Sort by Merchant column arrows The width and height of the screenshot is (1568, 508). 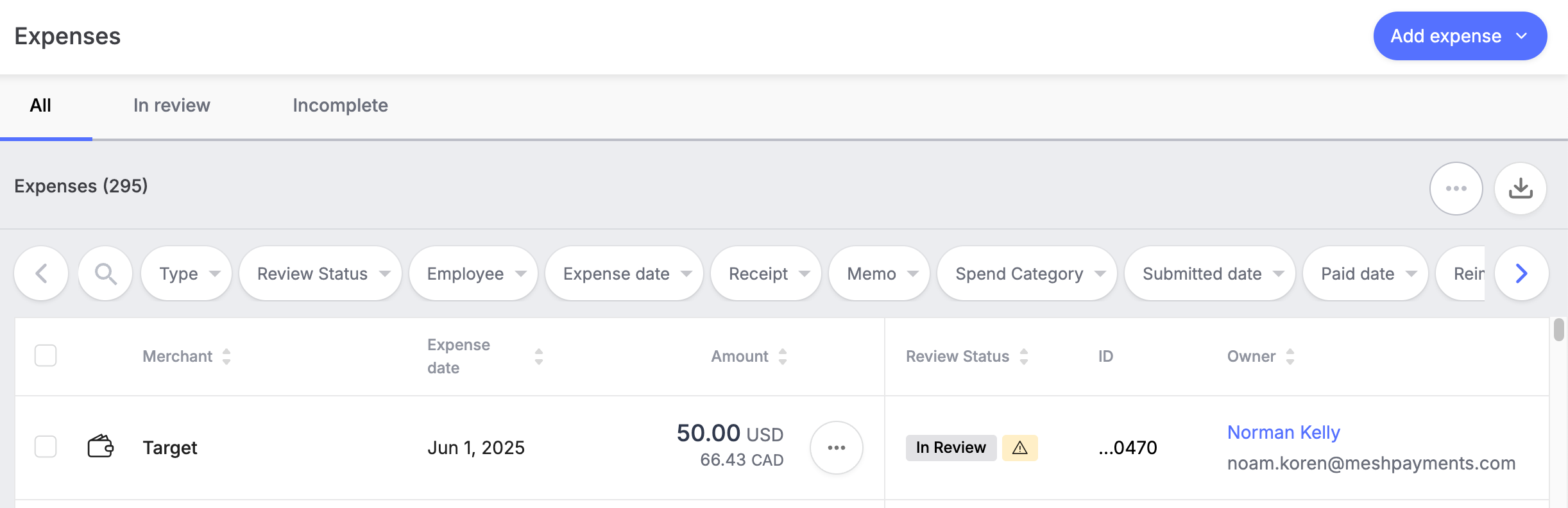point(226,357)
